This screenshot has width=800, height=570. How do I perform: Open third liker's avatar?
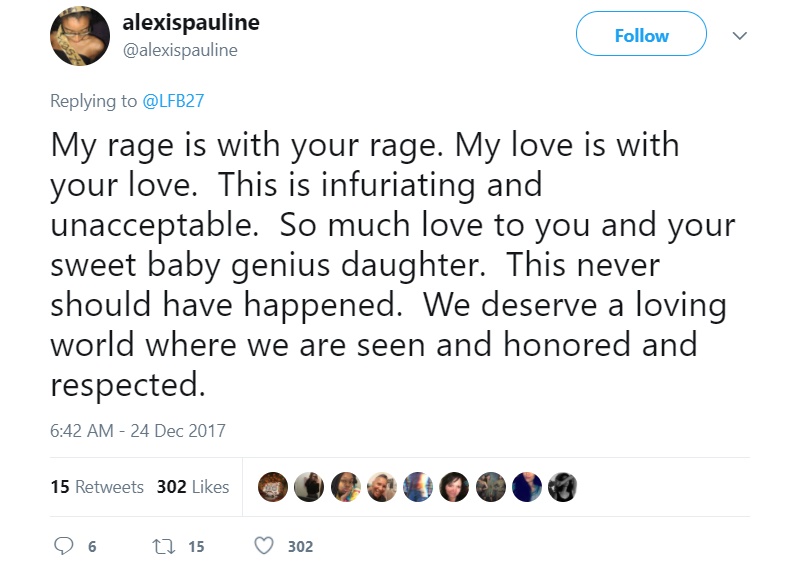pos(345,487)
